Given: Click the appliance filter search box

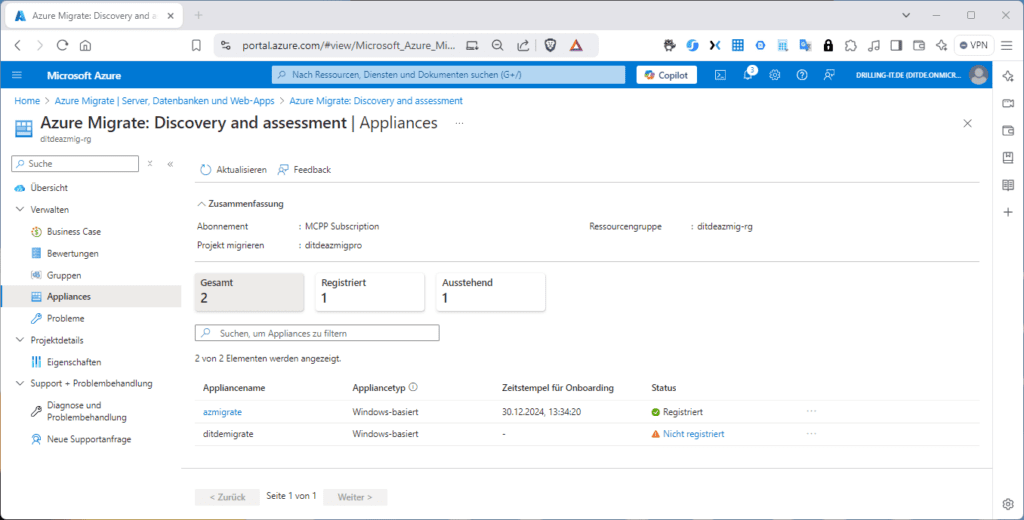Looking at the screenshot, I should coord(317,333).
